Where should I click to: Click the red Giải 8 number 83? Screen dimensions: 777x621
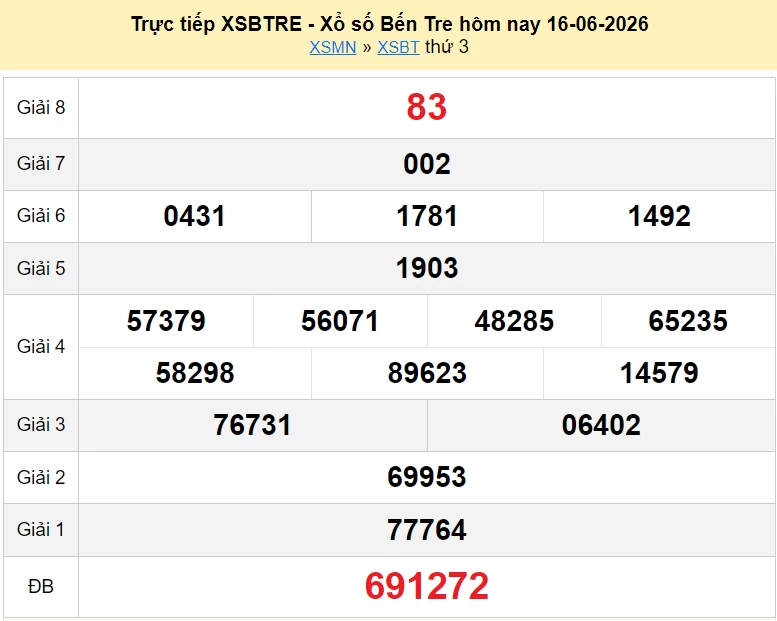(427, 107)
